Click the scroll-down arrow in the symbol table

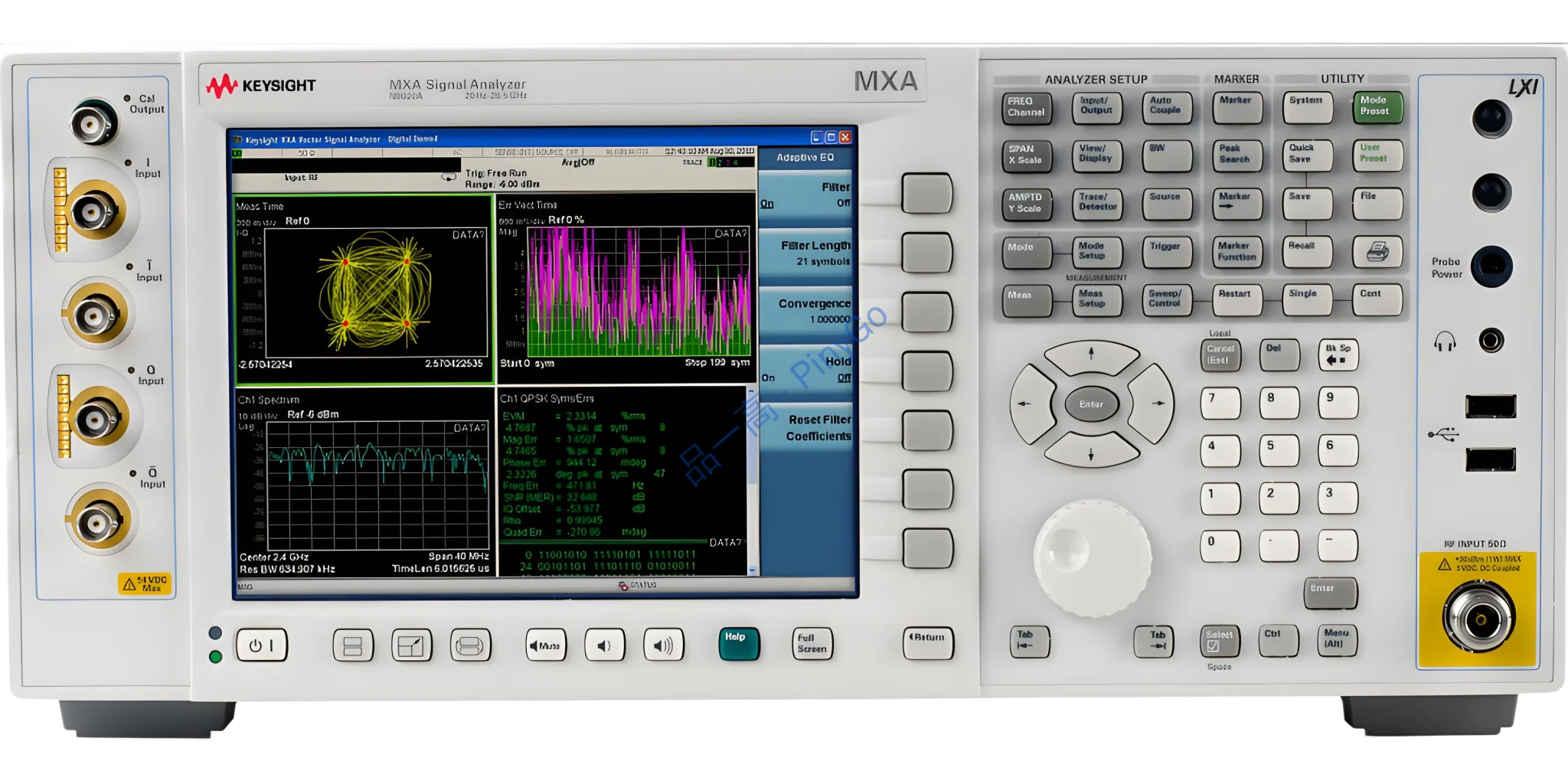[x=752, y=570]
